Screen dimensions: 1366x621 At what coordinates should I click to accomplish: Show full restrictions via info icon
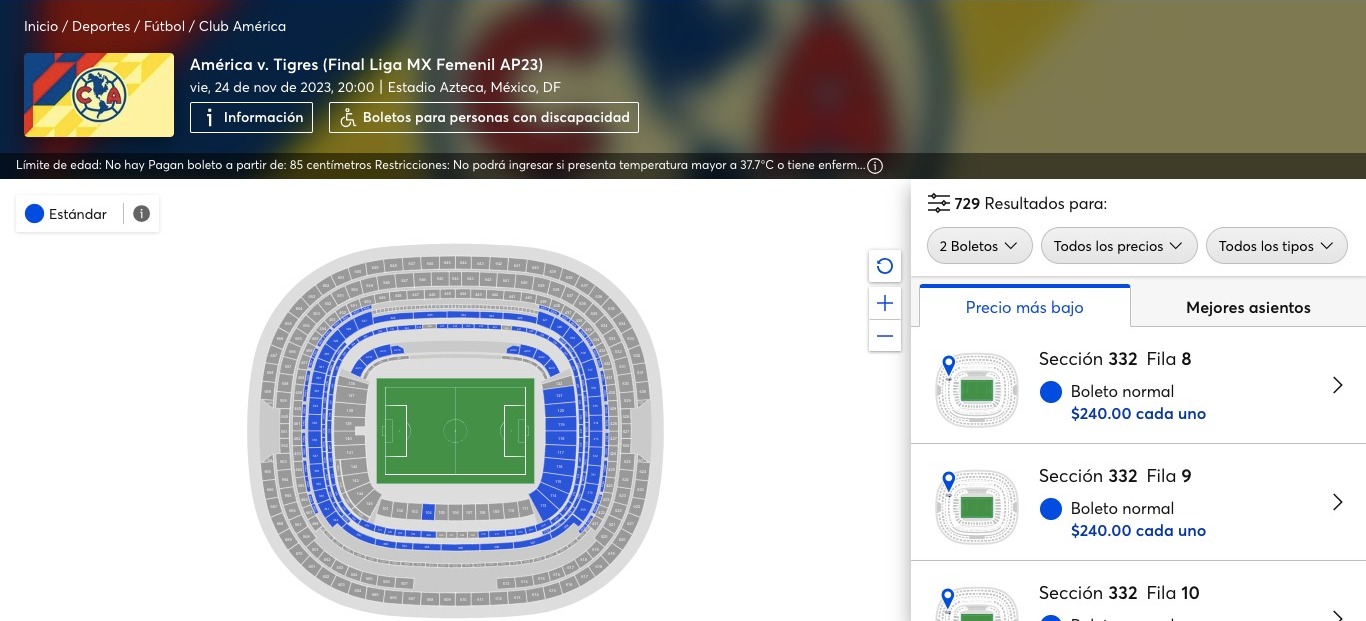[x=875, y=166]
